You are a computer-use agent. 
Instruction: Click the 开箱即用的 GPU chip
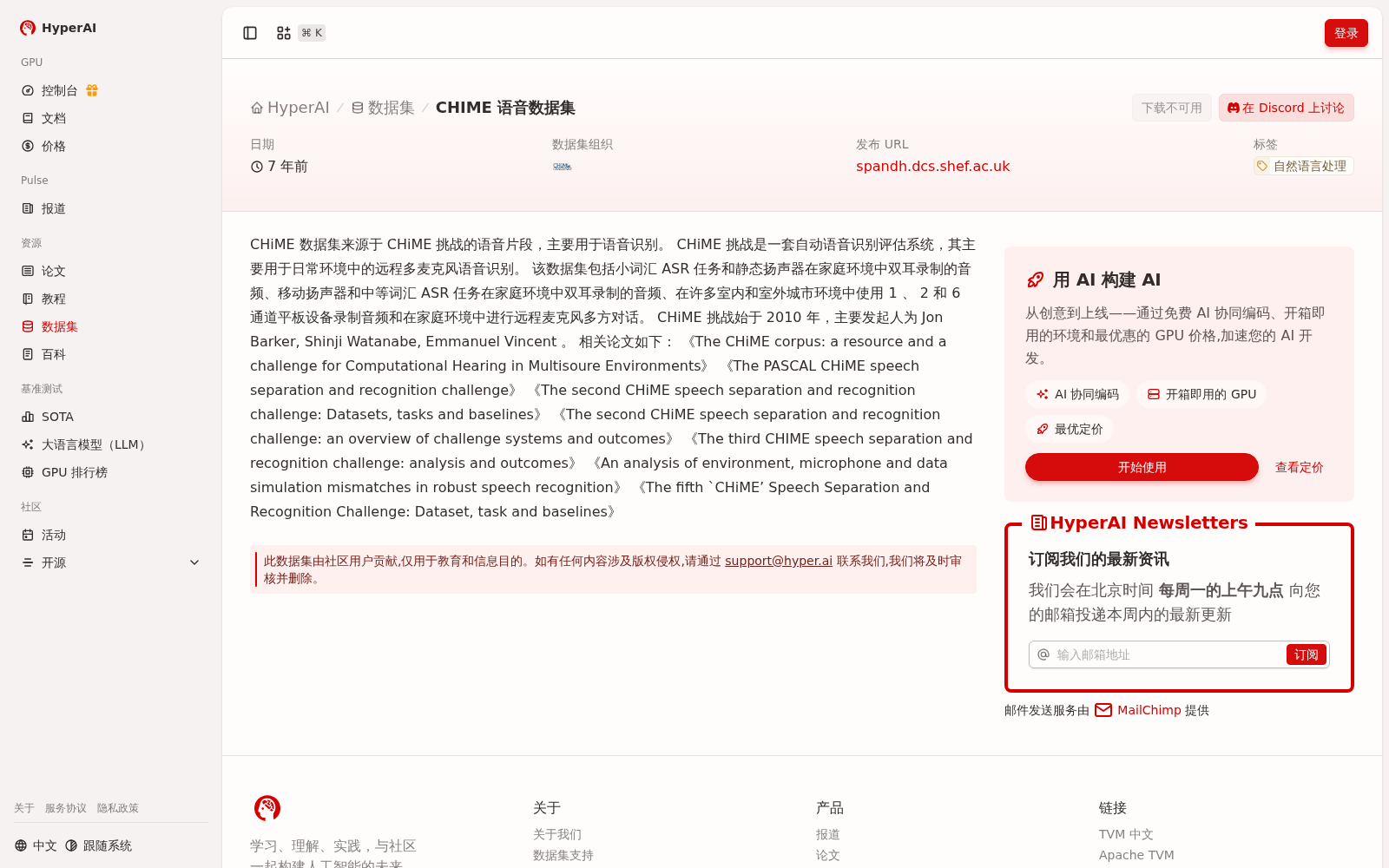click(x=1201, y=394)
